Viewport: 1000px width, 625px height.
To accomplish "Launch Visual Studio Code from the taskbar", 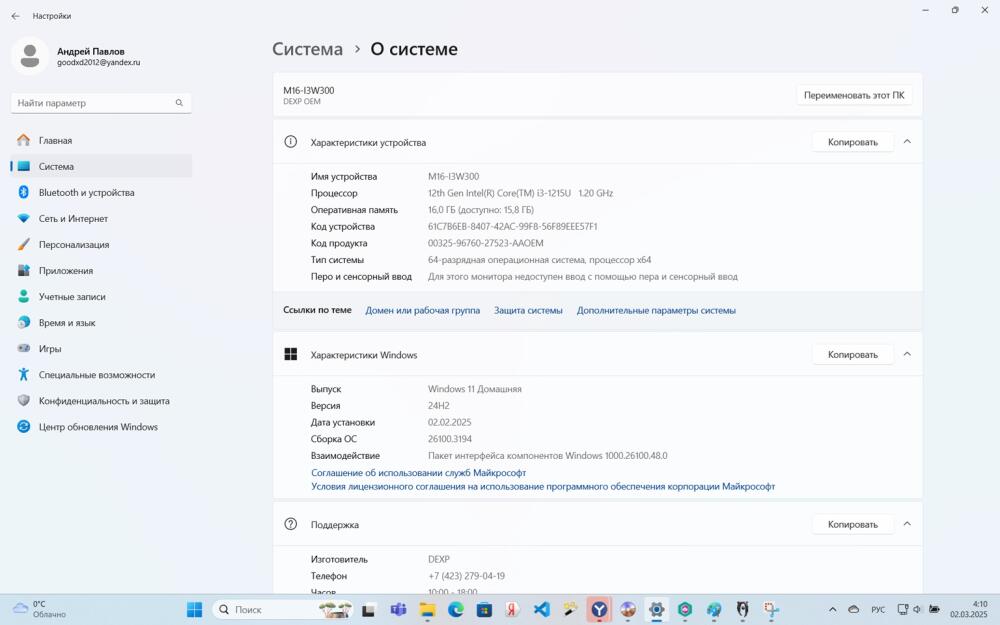I will point(541,610).
